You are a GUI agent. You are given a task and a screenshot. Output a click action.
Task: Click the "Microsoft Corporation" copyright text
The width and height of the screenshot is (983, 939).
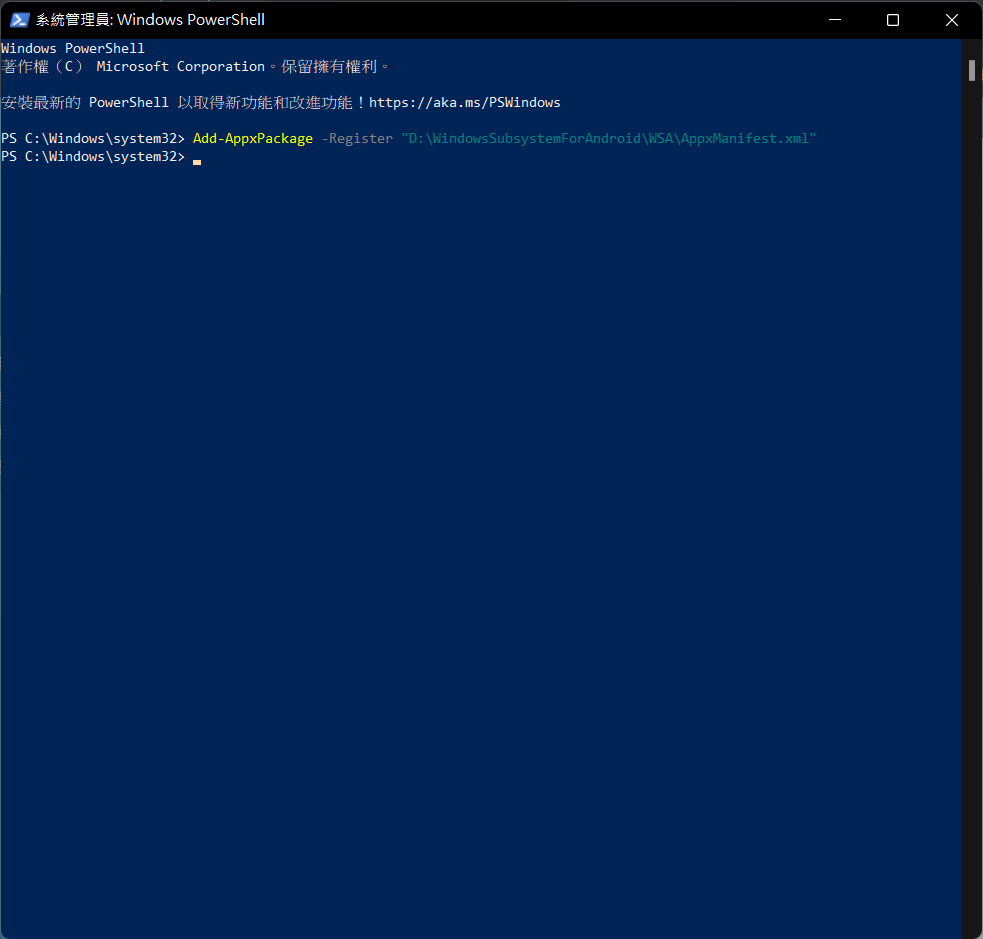[180, 66]
